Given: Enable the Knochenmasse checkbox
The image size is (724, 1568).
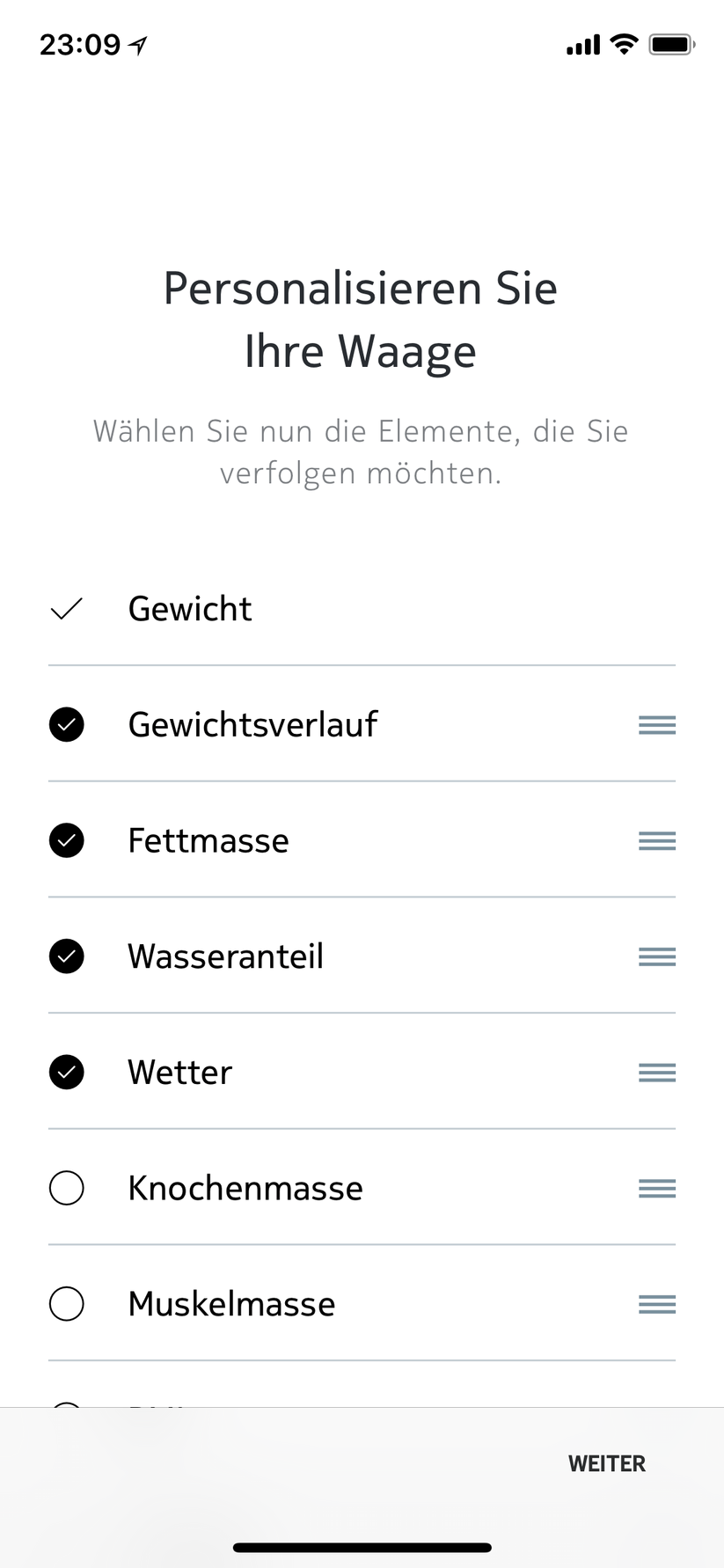Looking at the screenshot, I should click(67, 1189).
